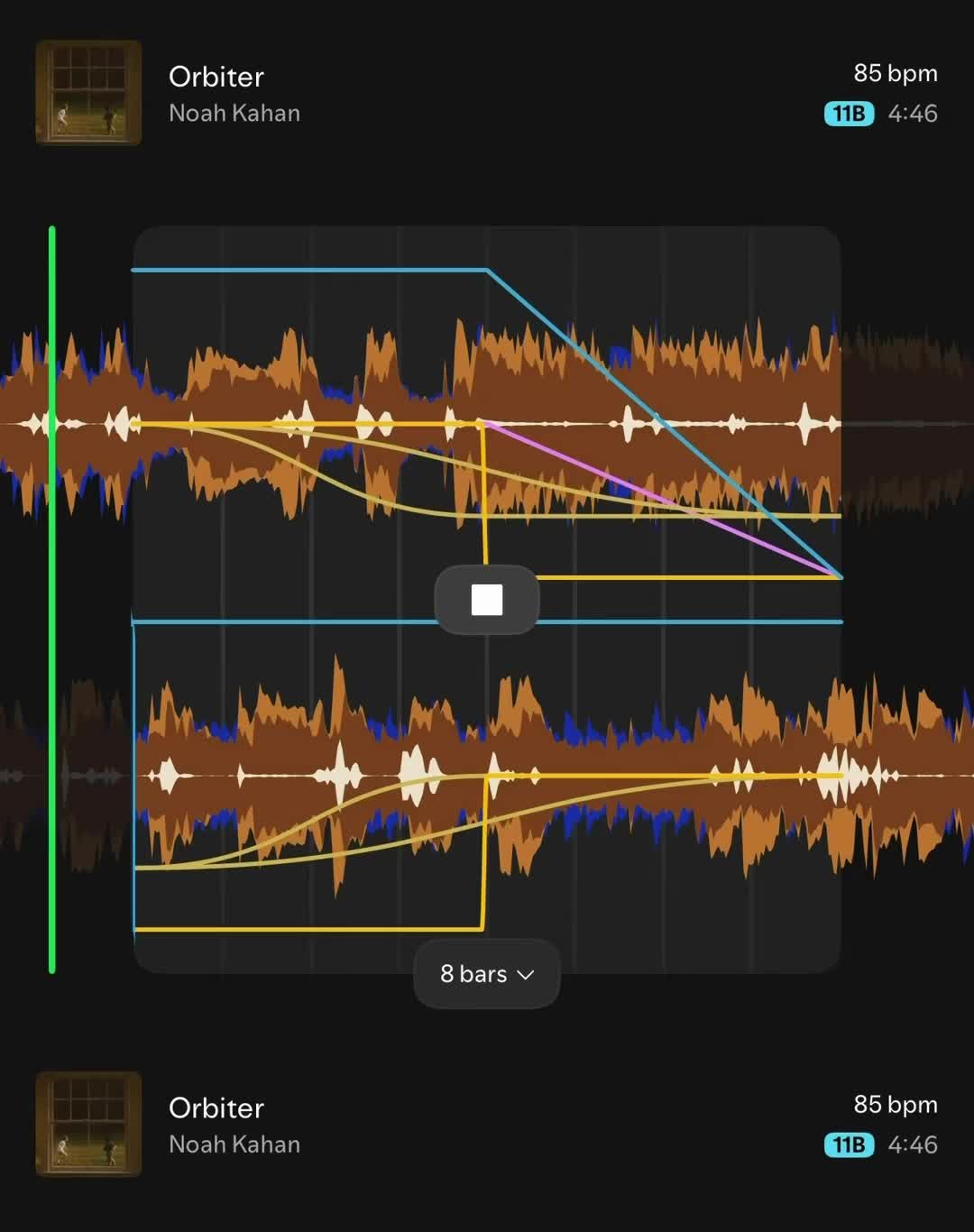This screenshot has width=974, height=1232.
Task: Tap the top track title Orbiter
Action: tap(216, 77)
